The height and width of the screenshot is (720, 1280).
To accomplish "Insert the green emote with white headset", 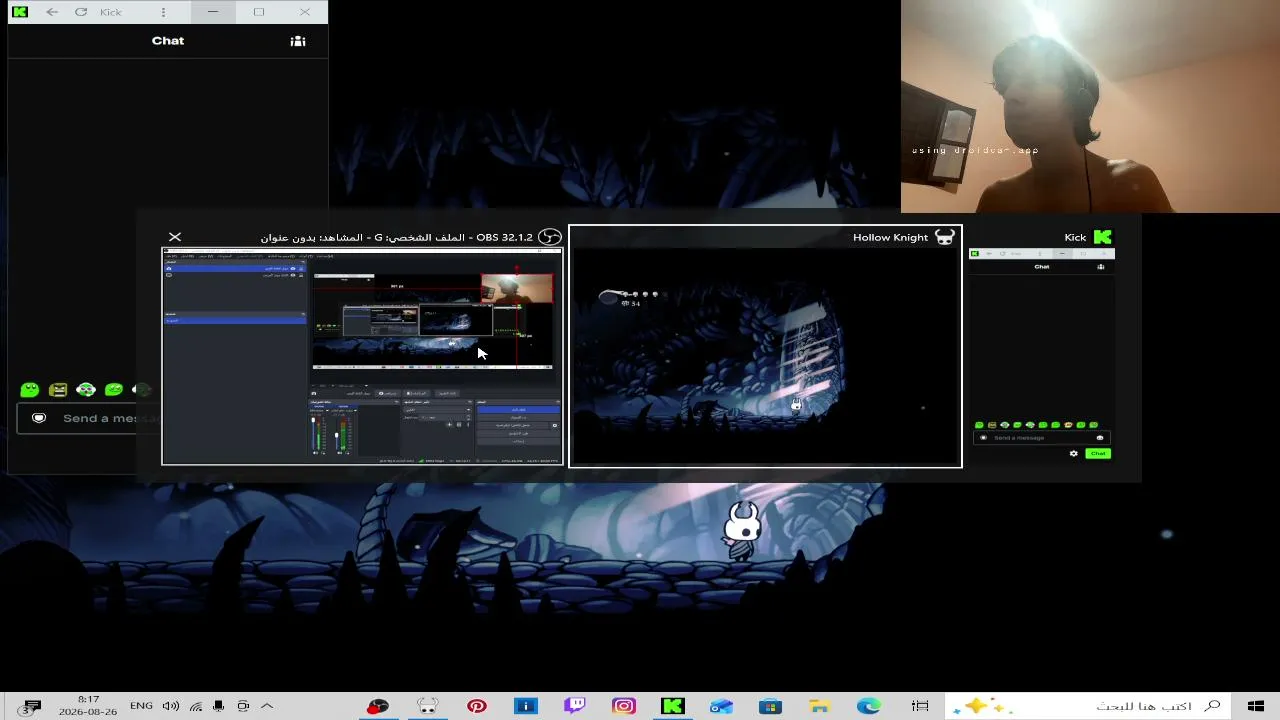I will pyautogui.click(x=86, y=390).
